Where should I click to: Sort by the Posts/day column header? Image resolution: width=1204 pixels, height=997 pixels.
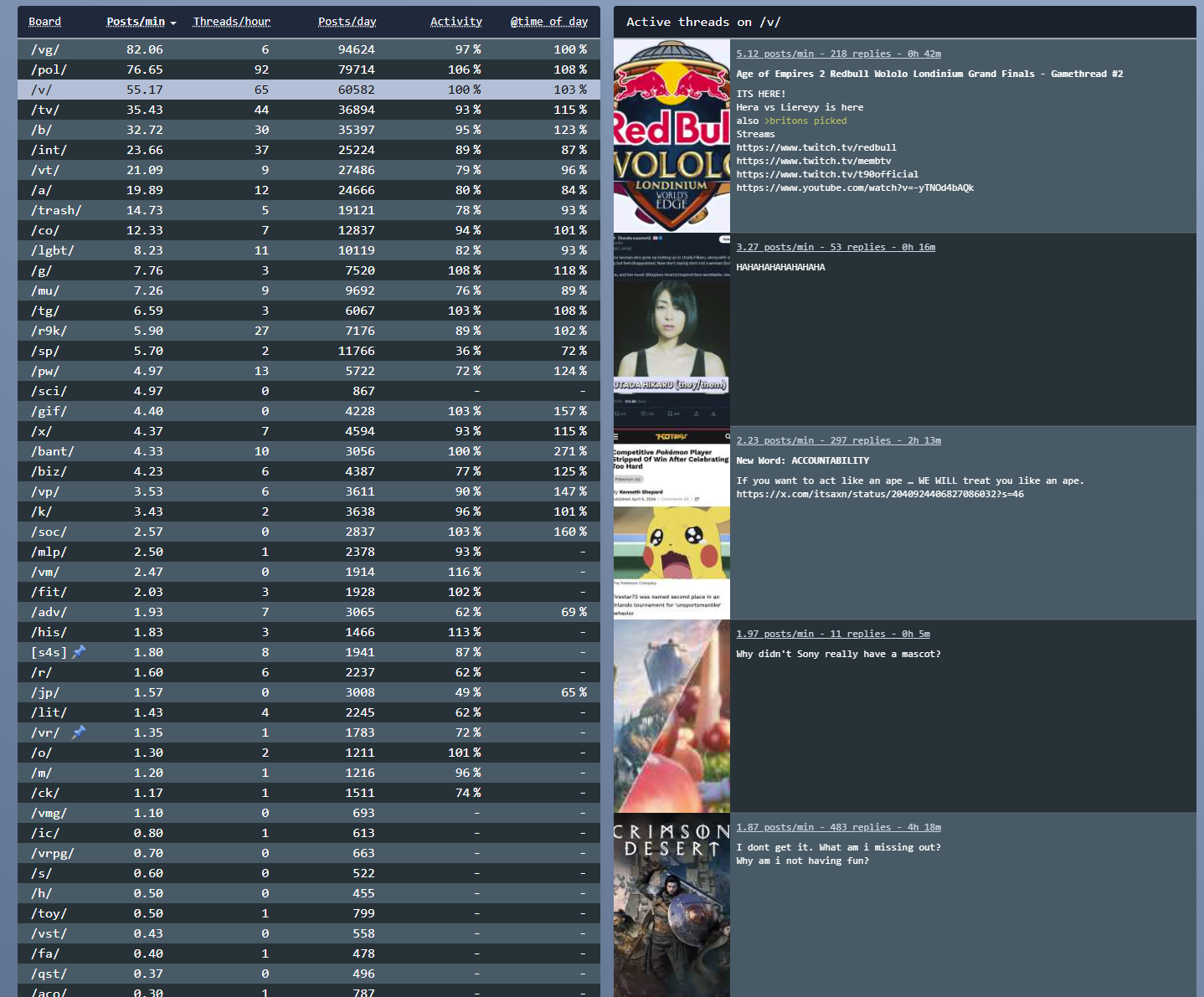[347, 22]
